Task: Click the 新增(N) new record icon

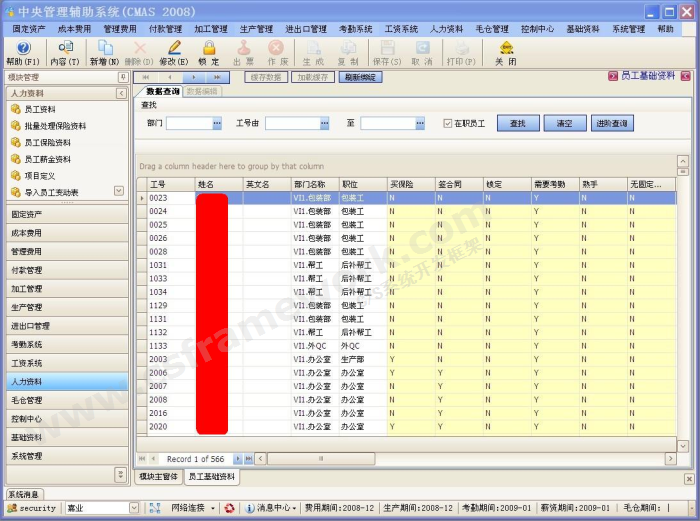Action: click(105, 48)
